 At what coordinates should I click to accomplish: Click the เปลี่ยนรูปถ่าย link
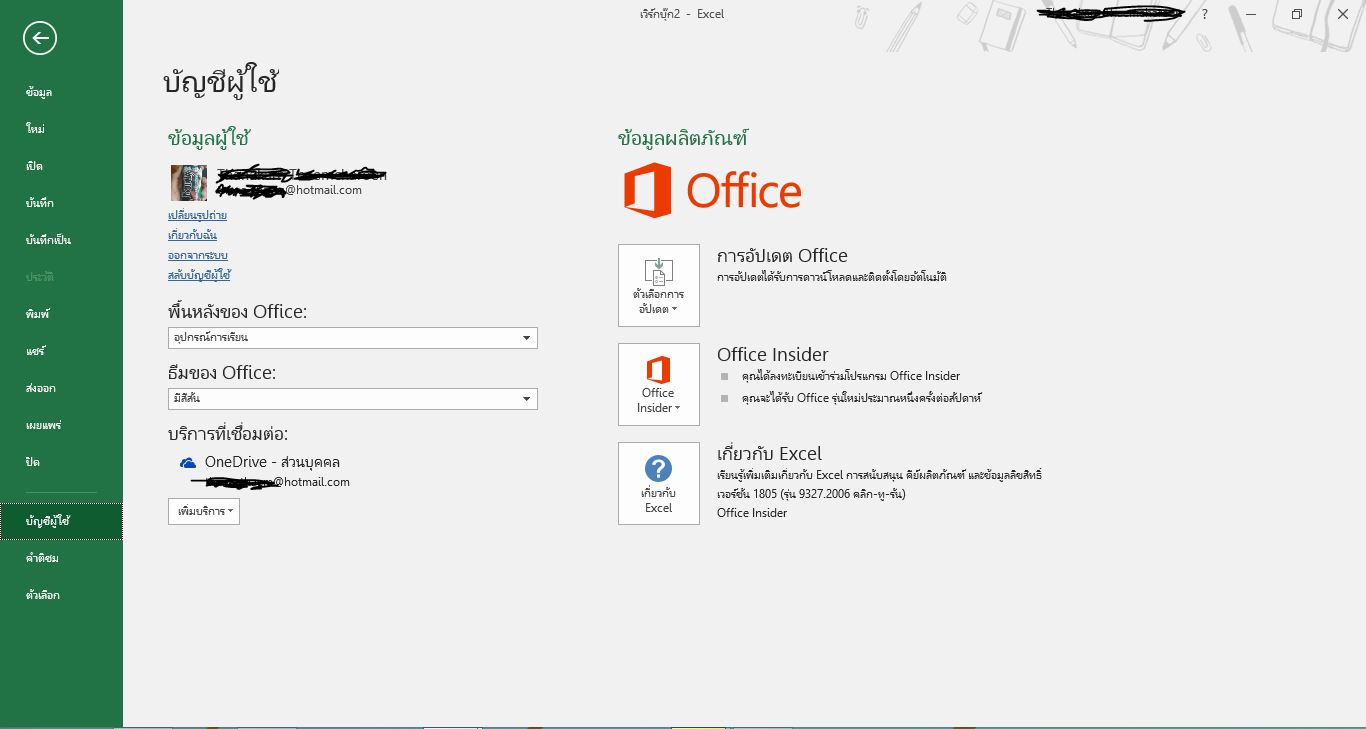pos(197,215)
